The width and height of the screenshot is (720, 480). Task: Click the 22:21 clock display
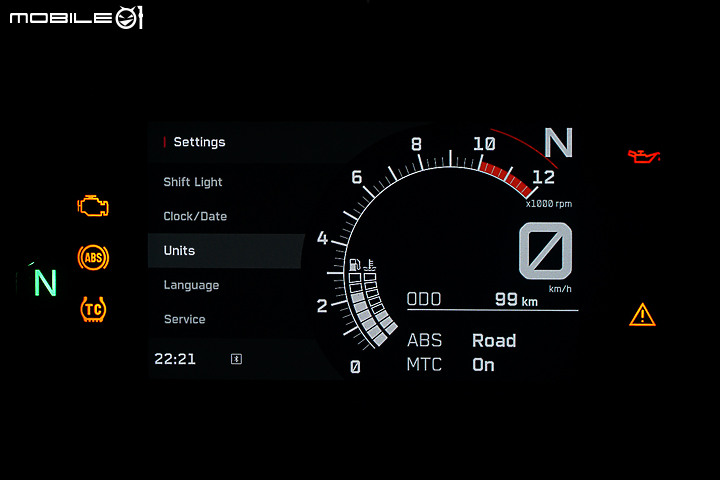pos(175,359)
